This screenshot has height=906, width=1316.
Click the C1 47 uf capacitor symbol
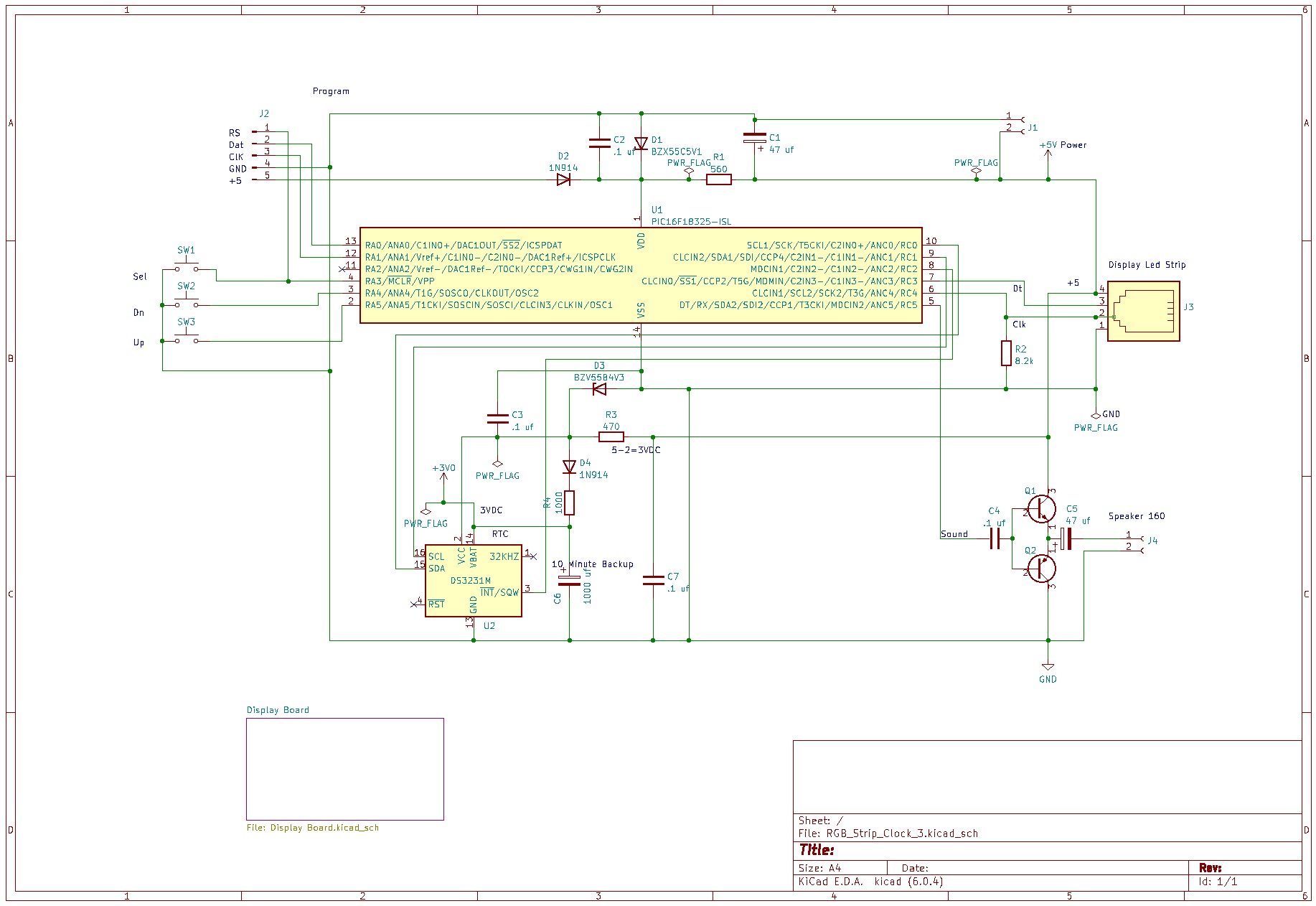pos(754,138)
